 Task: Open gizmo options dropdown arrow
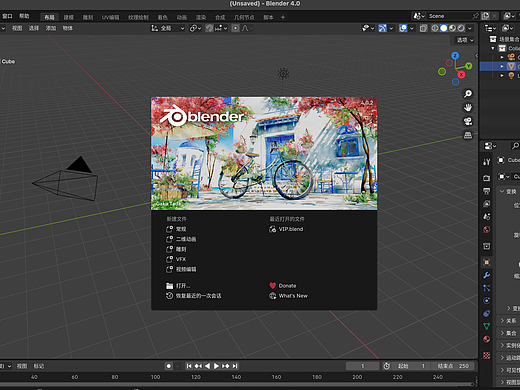tap(391, 28)
